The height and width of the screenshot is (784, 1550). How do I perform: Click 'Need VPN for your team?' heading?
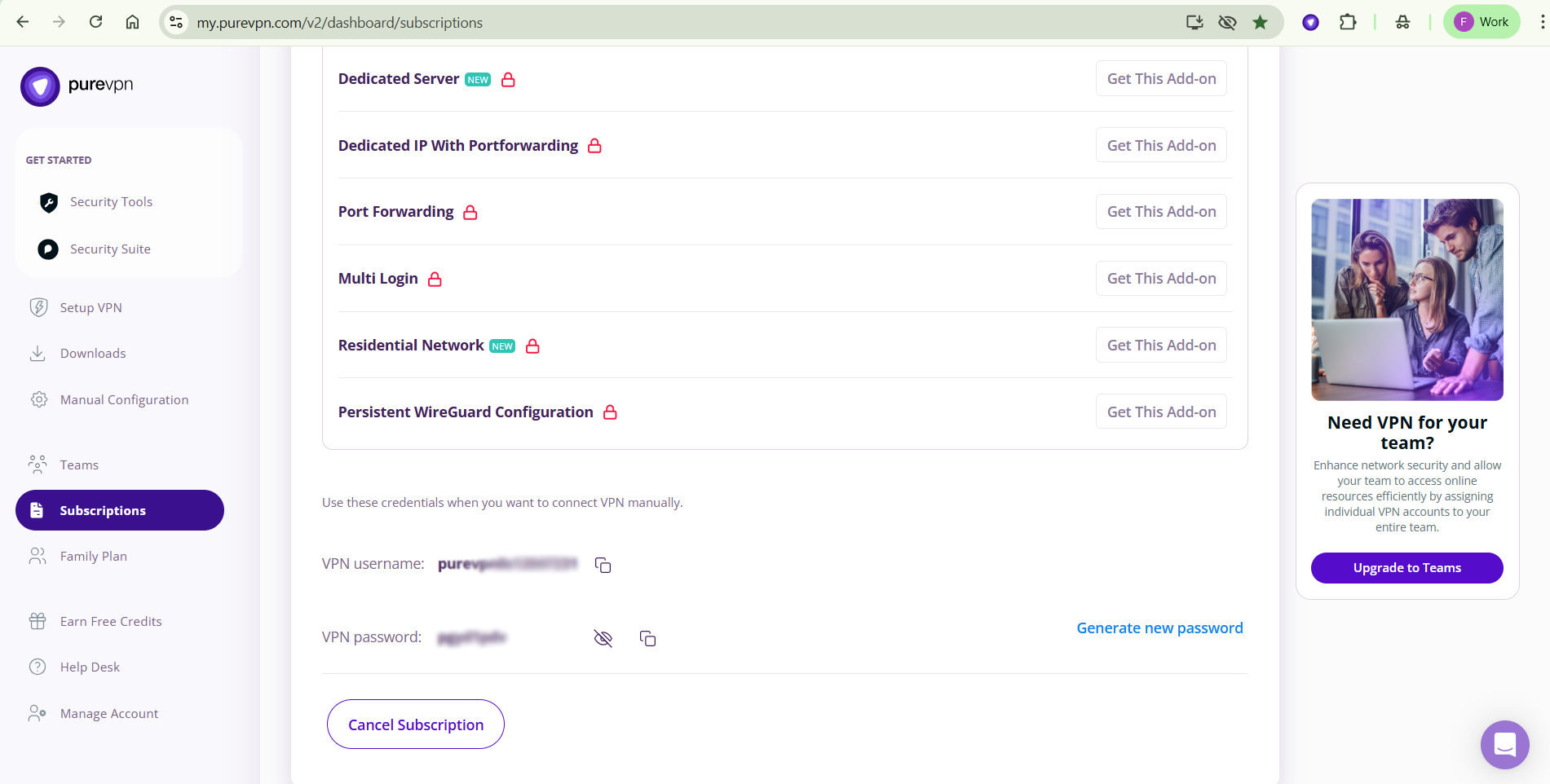point(1407,433)
